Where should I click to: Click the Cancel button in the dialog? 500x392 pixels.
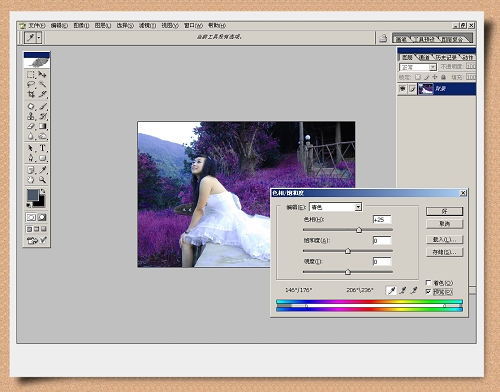[444, 224]
